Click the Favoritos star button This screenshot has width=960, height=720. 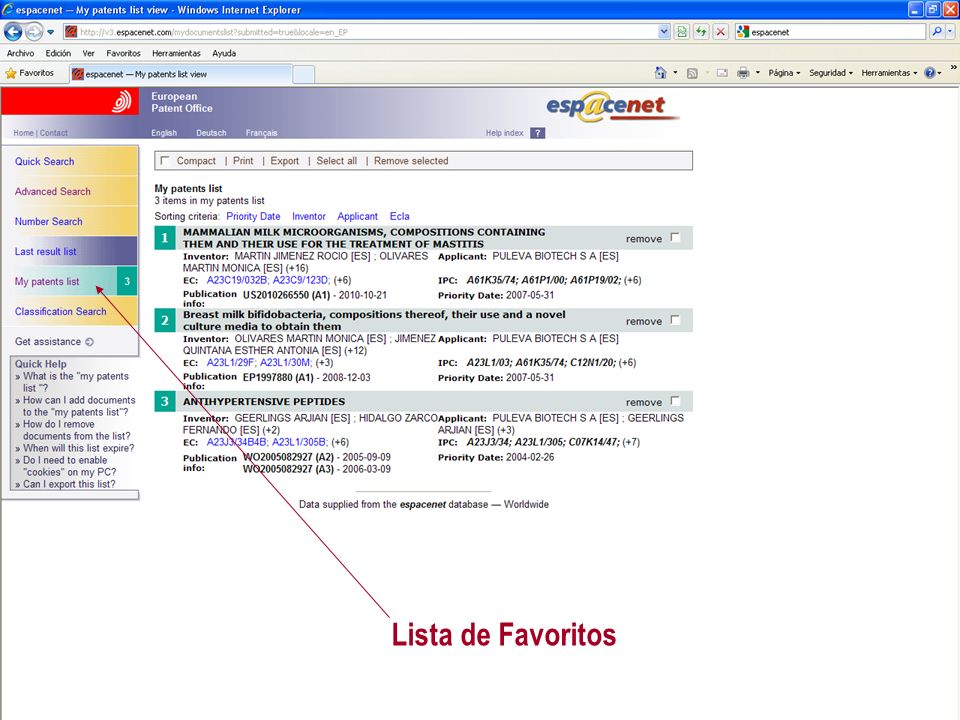click(x=29, y=73)
